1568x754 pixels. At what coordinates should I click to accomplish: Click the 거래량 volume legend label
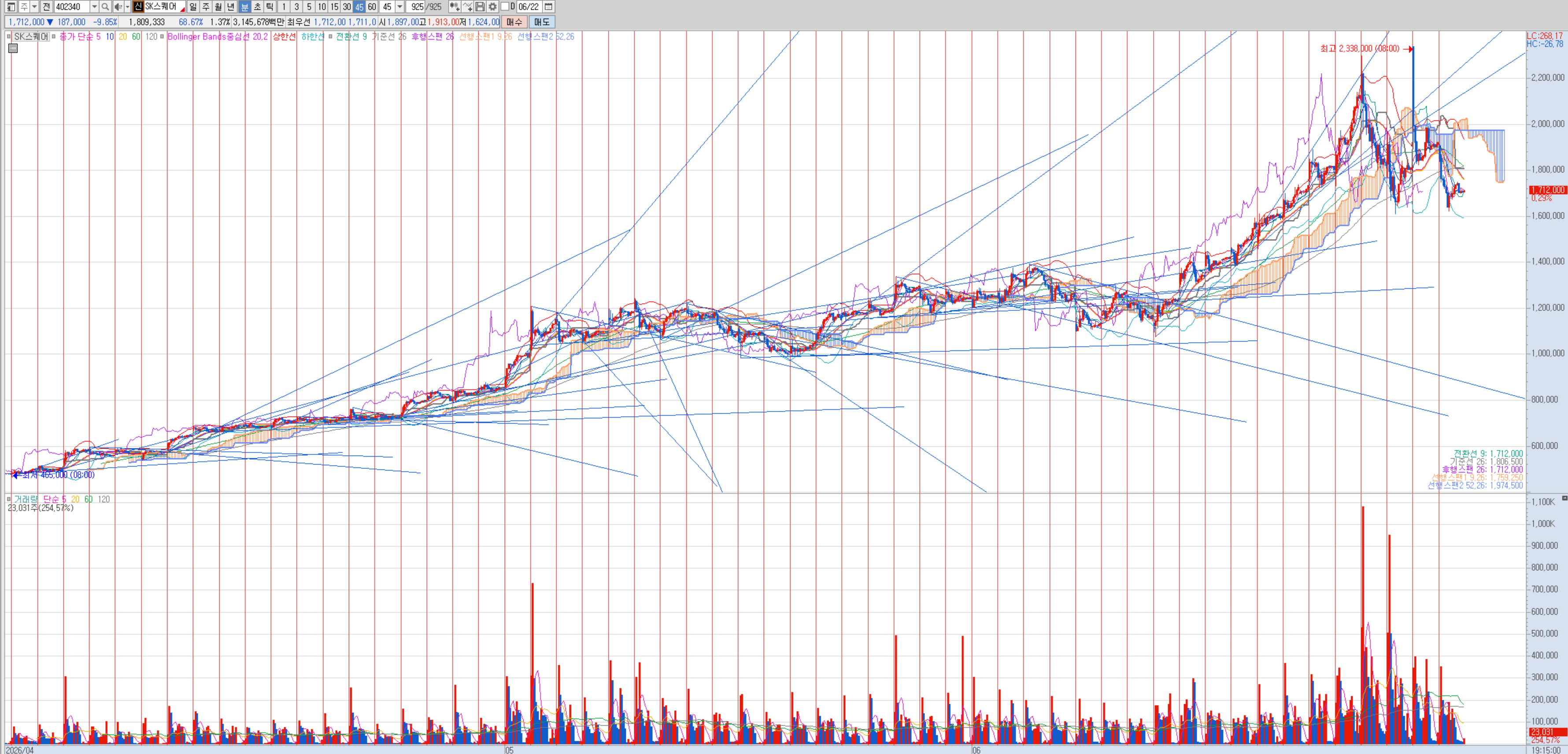pyautogui.click(x=26, y=499)
